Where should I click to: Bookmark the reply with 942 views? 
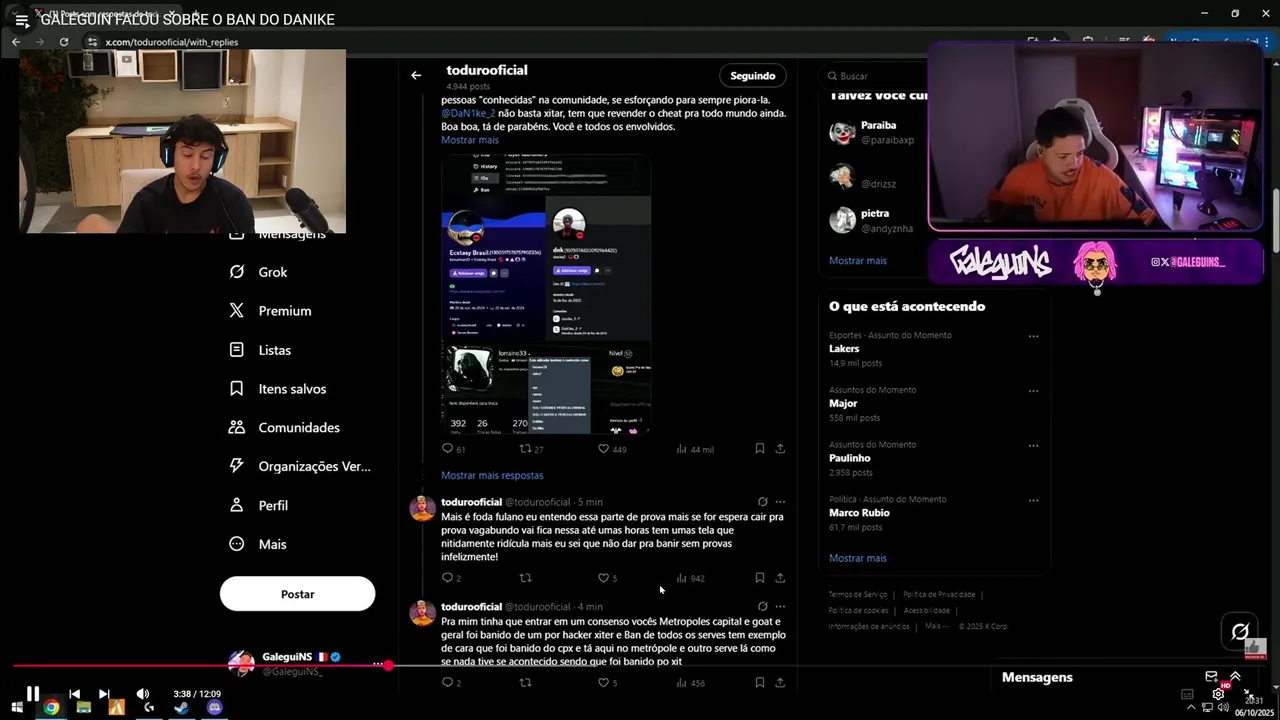(x=760, y=578)
